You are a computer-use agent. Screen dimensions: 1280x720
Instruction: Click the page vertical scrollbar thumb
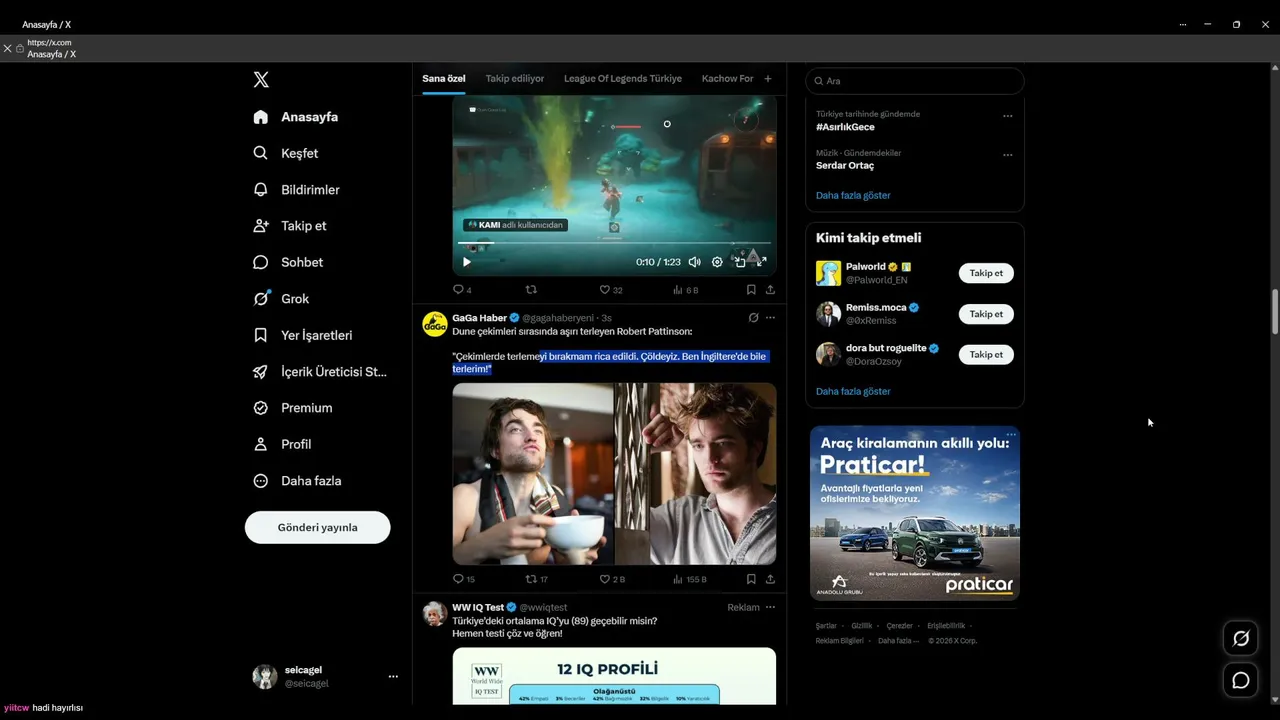(x=1274, y=312)
